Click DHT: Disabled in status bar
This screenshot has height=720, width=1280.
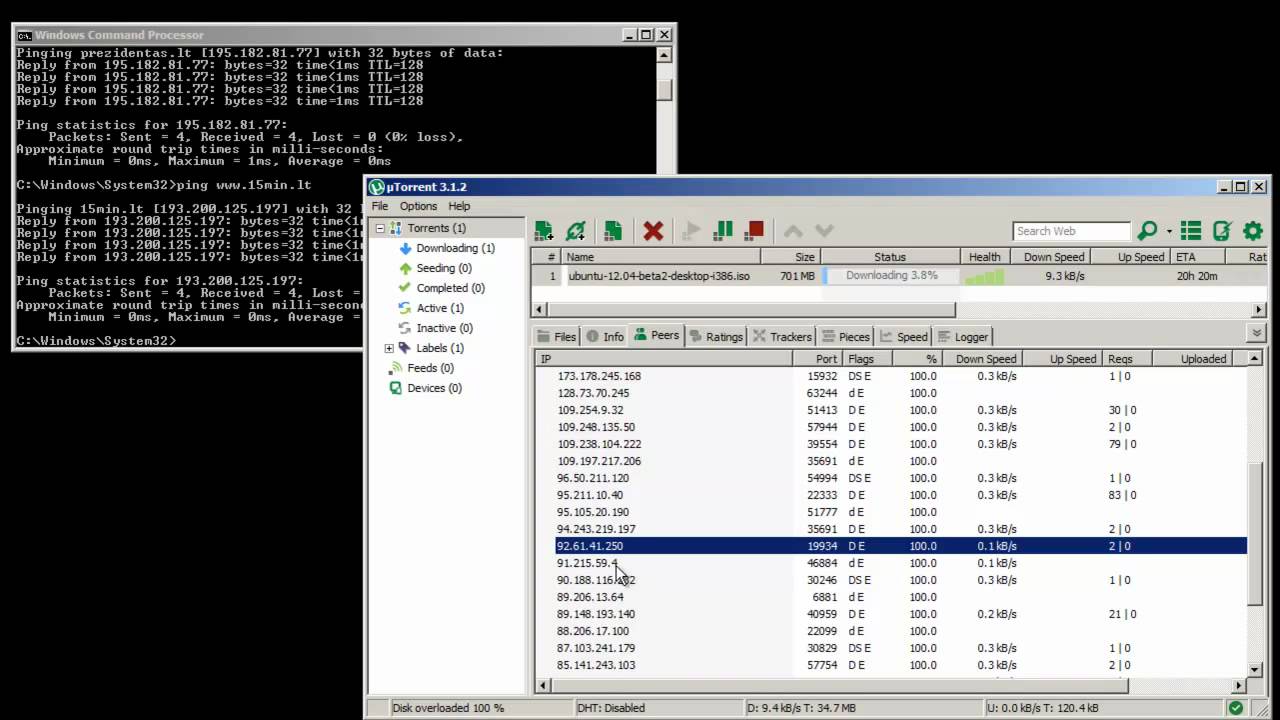click(x=611, y=708)
